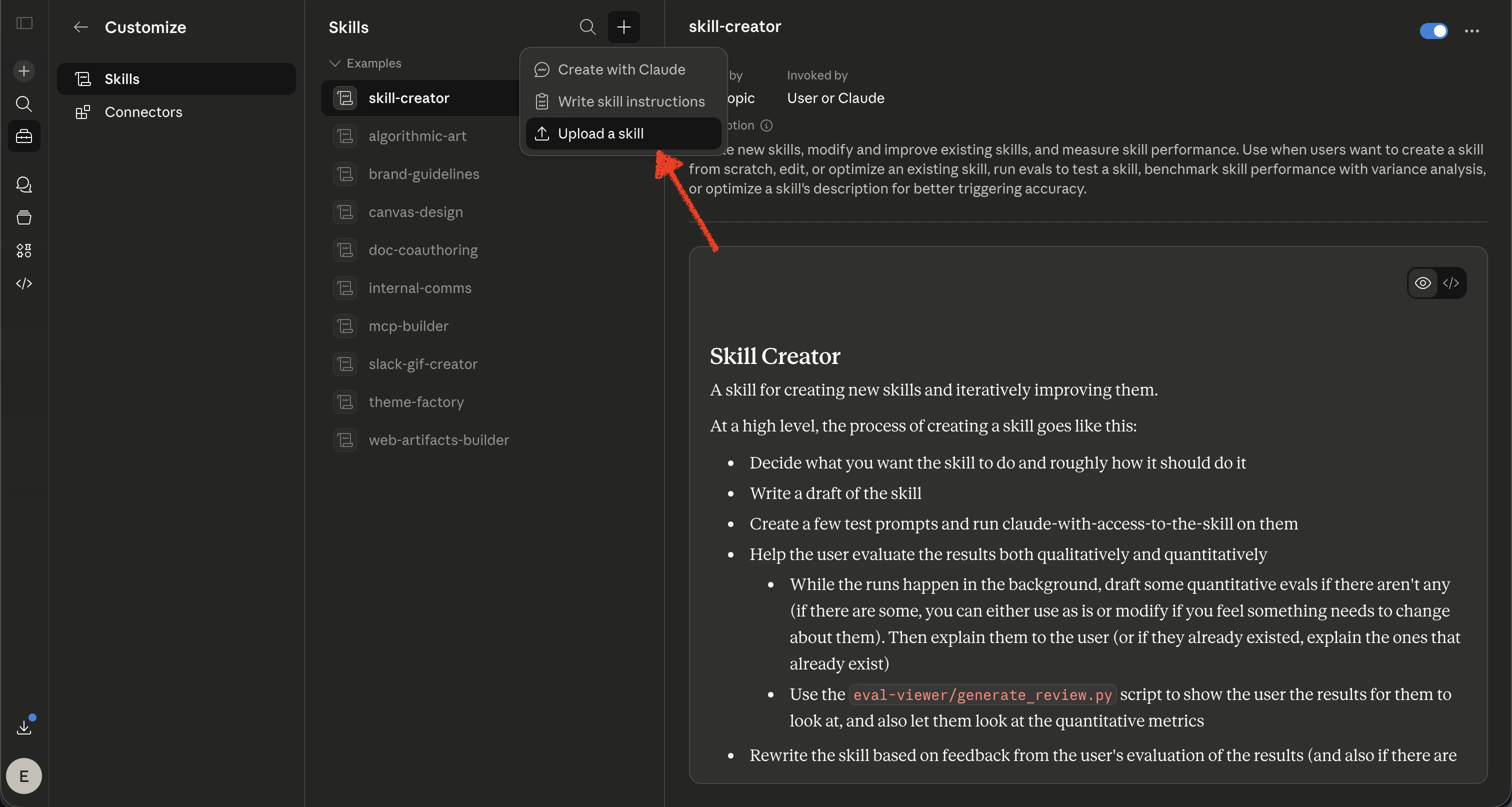Open the Connectors section
The image size is (1512, 807).
(x=143, y=112)
